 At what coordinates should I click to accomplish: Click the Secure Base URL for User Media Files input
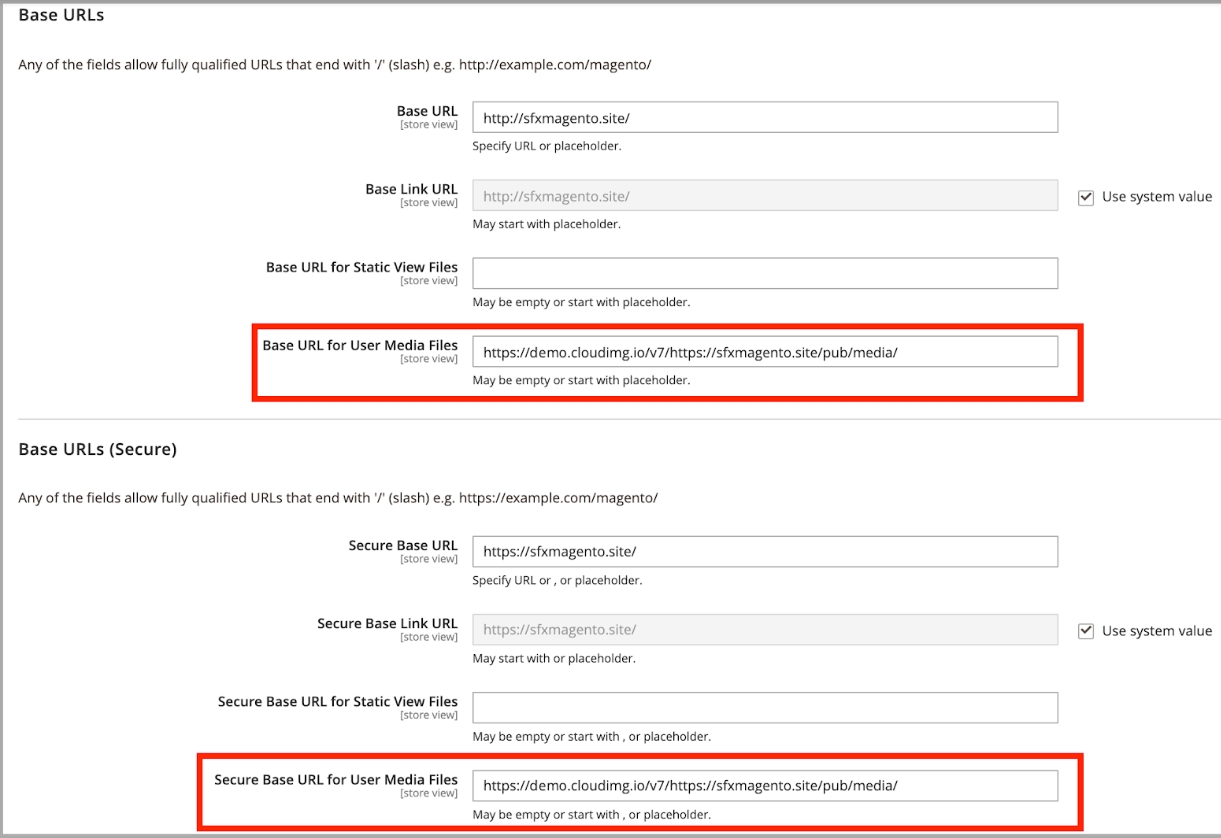(764, 786)
